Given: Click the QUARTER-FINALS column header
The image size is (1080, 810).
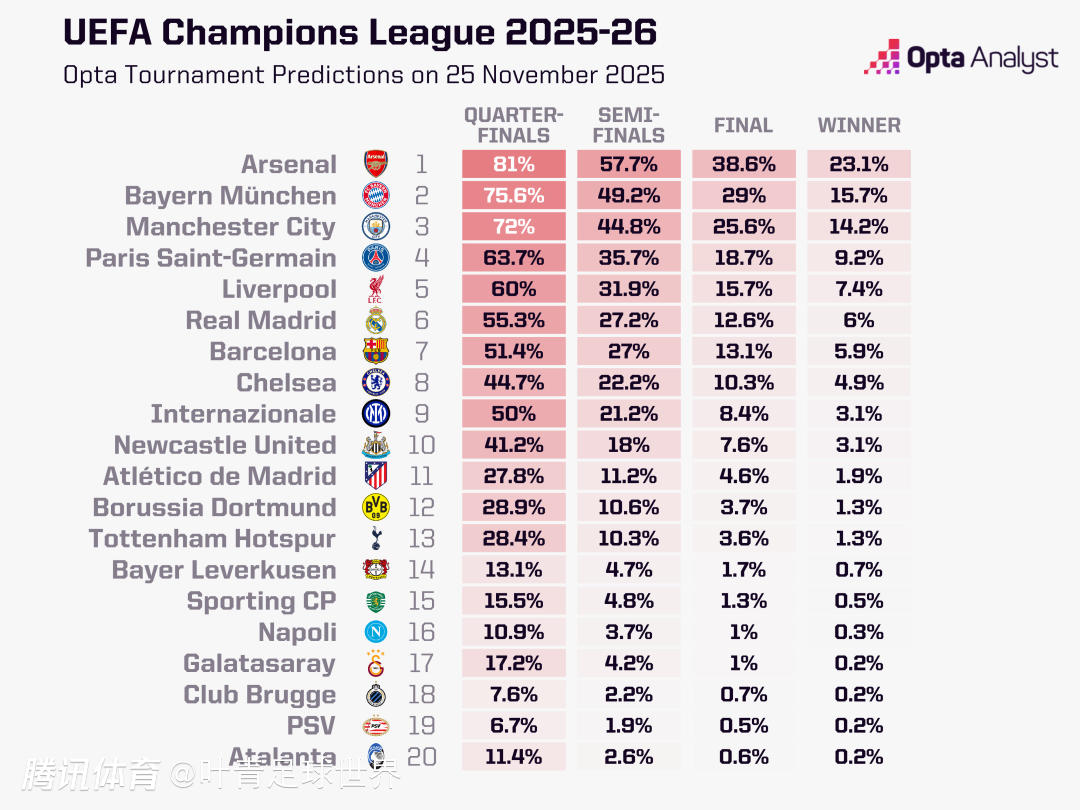Looking at the screenshot, I should click(x=513, y=125).
